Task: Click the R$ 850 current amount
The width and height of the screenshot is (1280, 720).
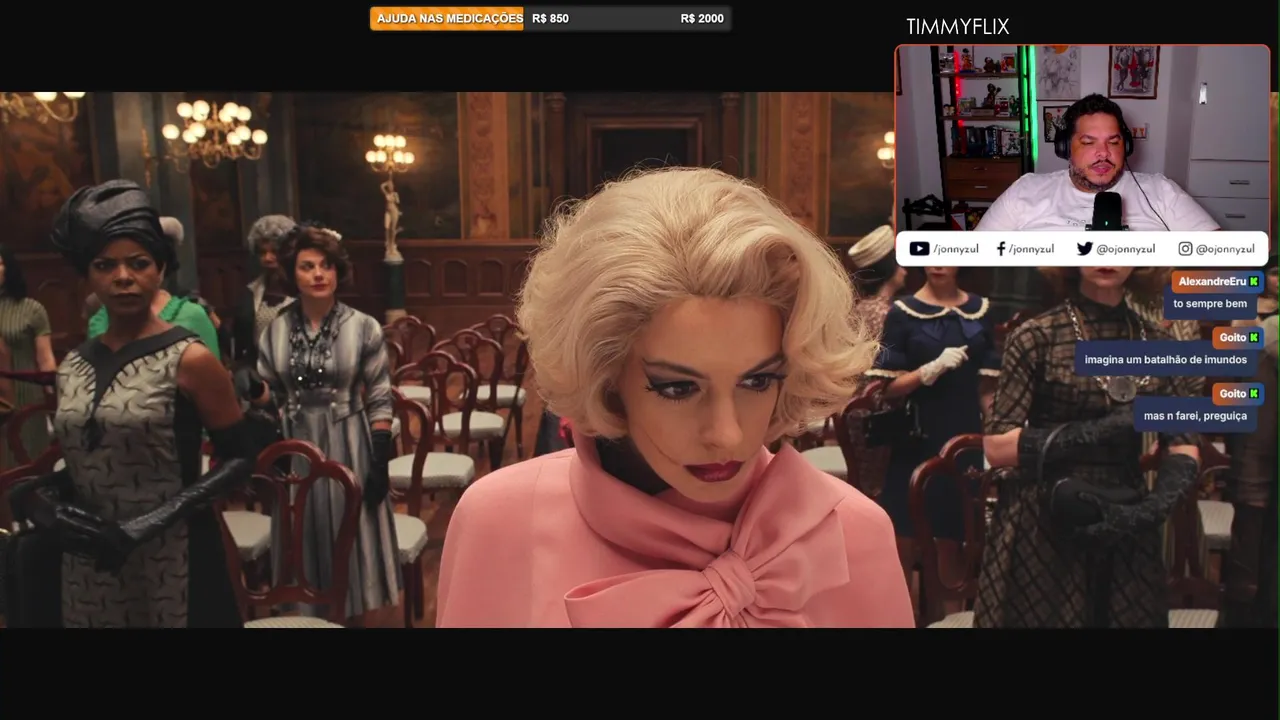Action: click(550, 18)
